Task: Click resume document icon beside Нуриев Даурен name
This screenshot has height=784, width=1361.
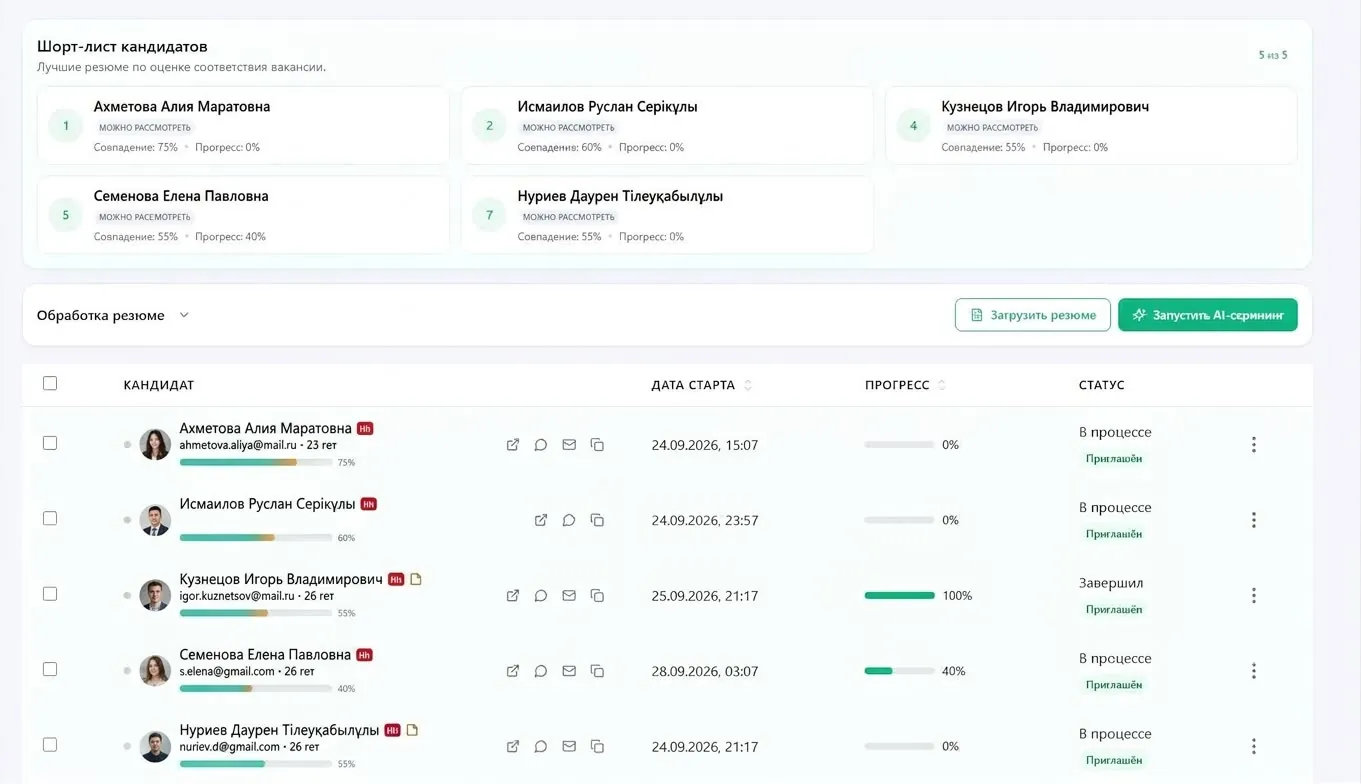Action: (412, 730)
